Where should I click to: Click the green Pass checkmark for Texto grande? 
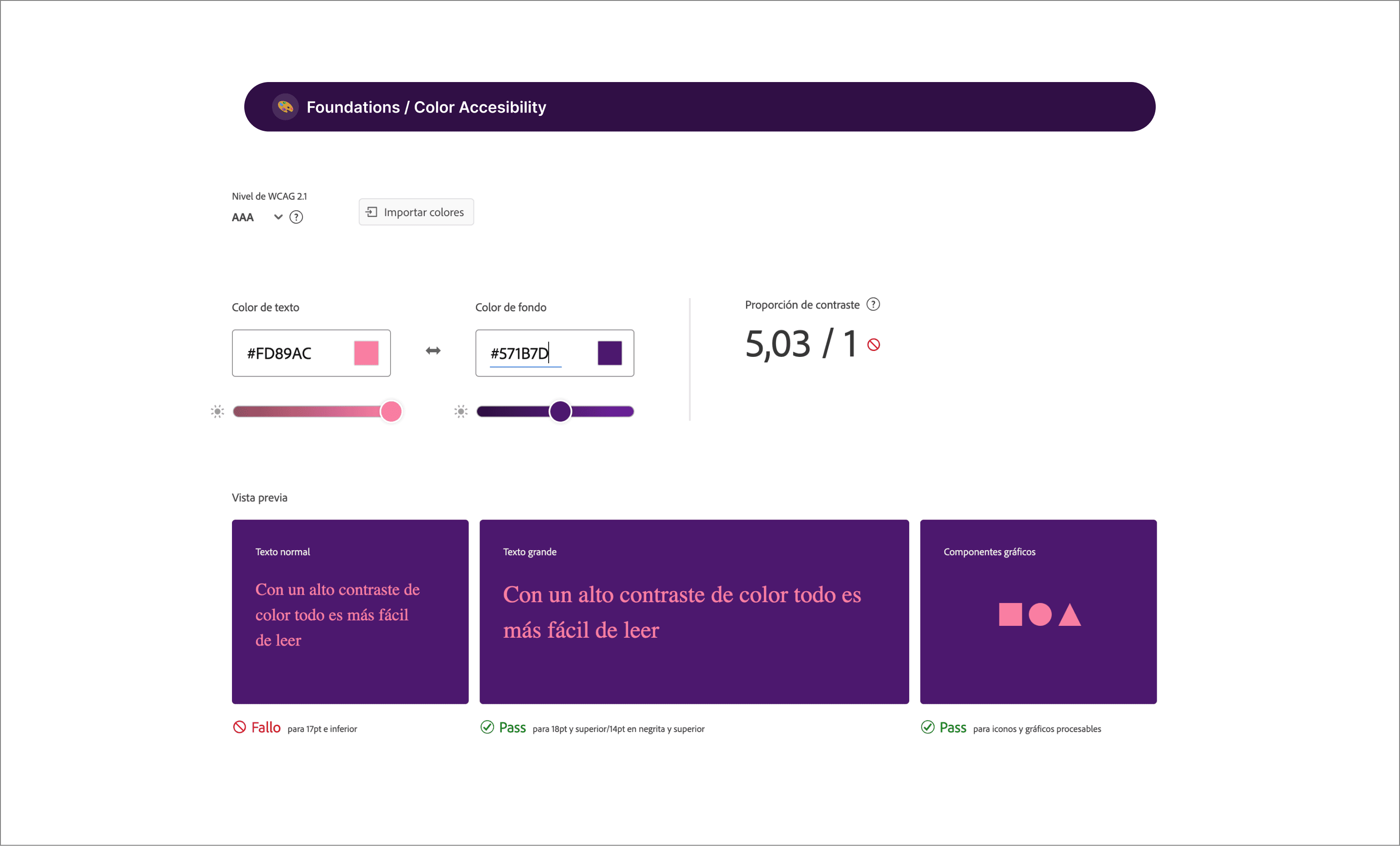[487, 727]
